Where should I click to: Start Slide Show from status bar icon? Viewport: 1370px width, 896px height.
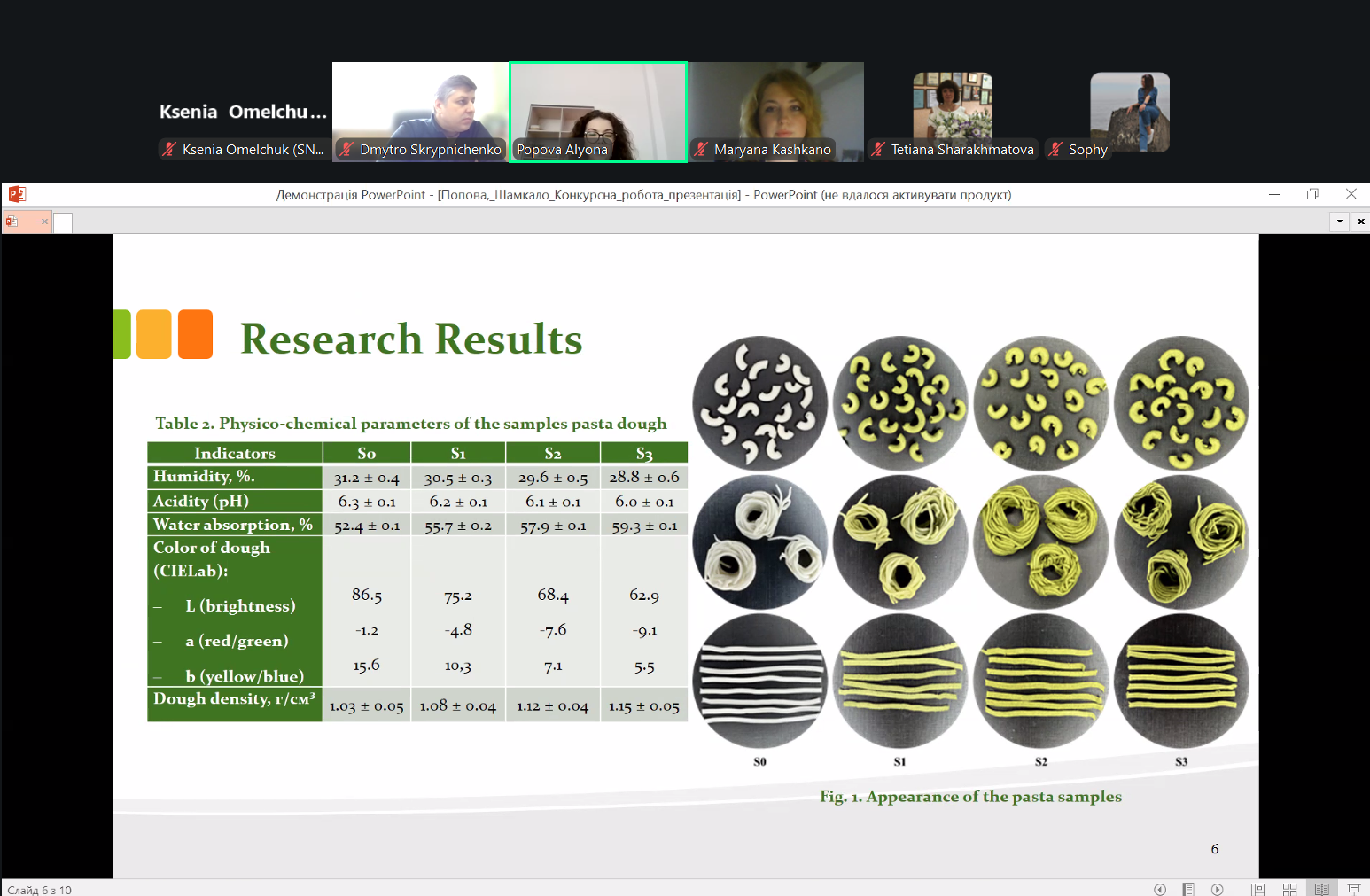tap(1353, 889)
